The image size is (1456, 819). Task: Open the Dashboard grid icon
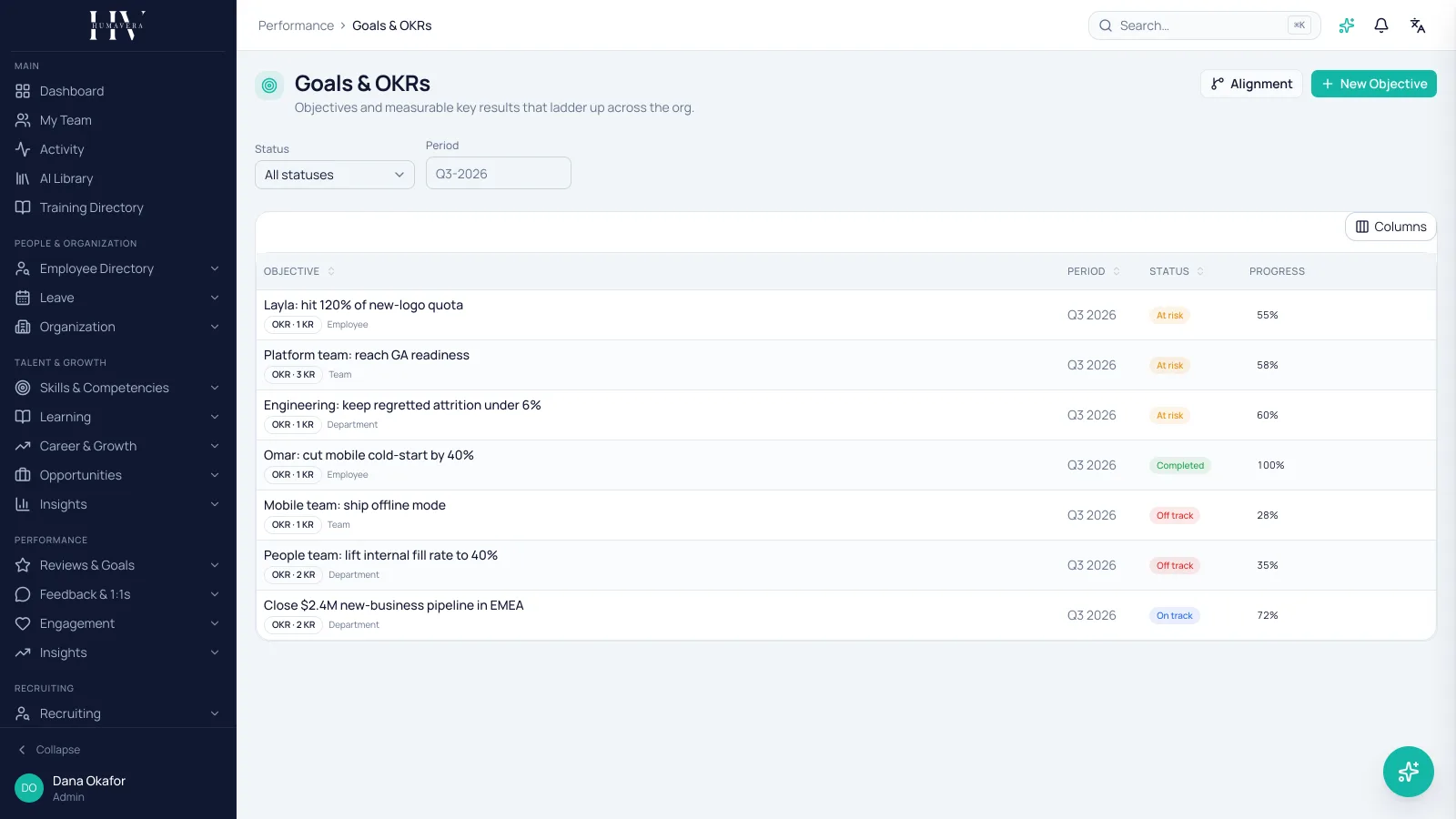pos(23,91)
